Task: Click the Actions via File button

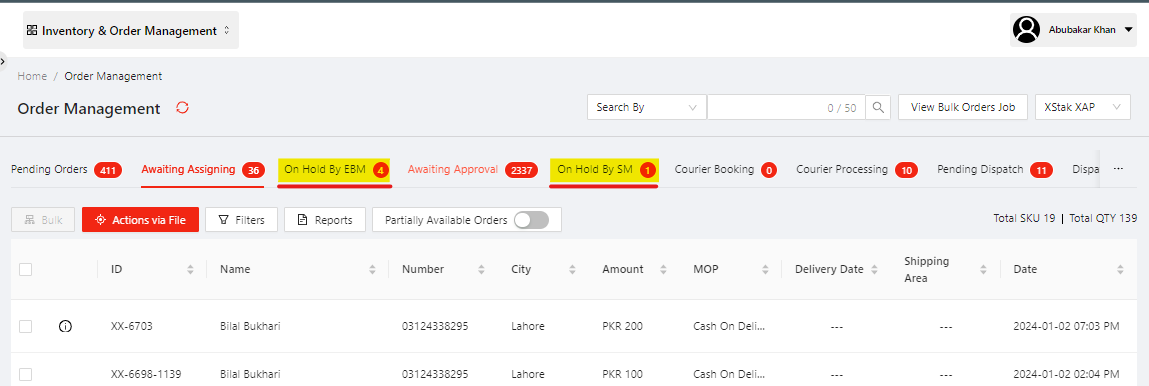Action: point(140,220)
